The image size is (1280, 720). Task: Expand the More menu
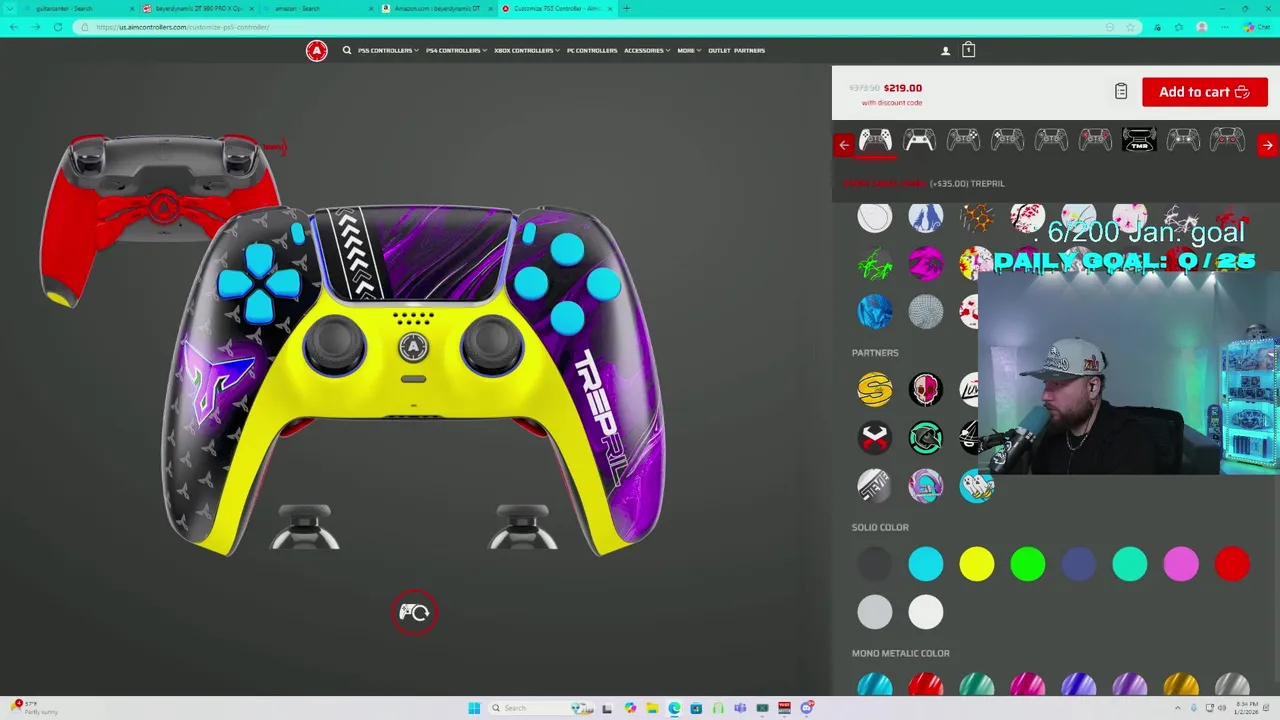coord(688,50)
